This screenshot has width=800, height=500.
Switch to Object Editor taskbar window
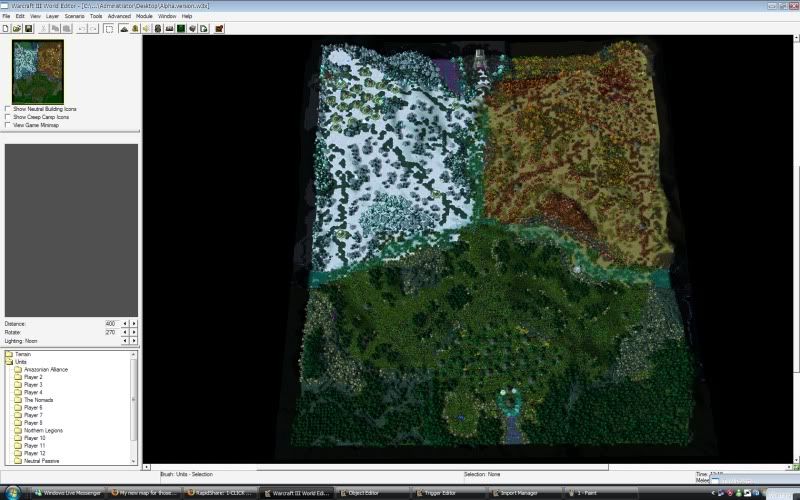tap(372, 493)
